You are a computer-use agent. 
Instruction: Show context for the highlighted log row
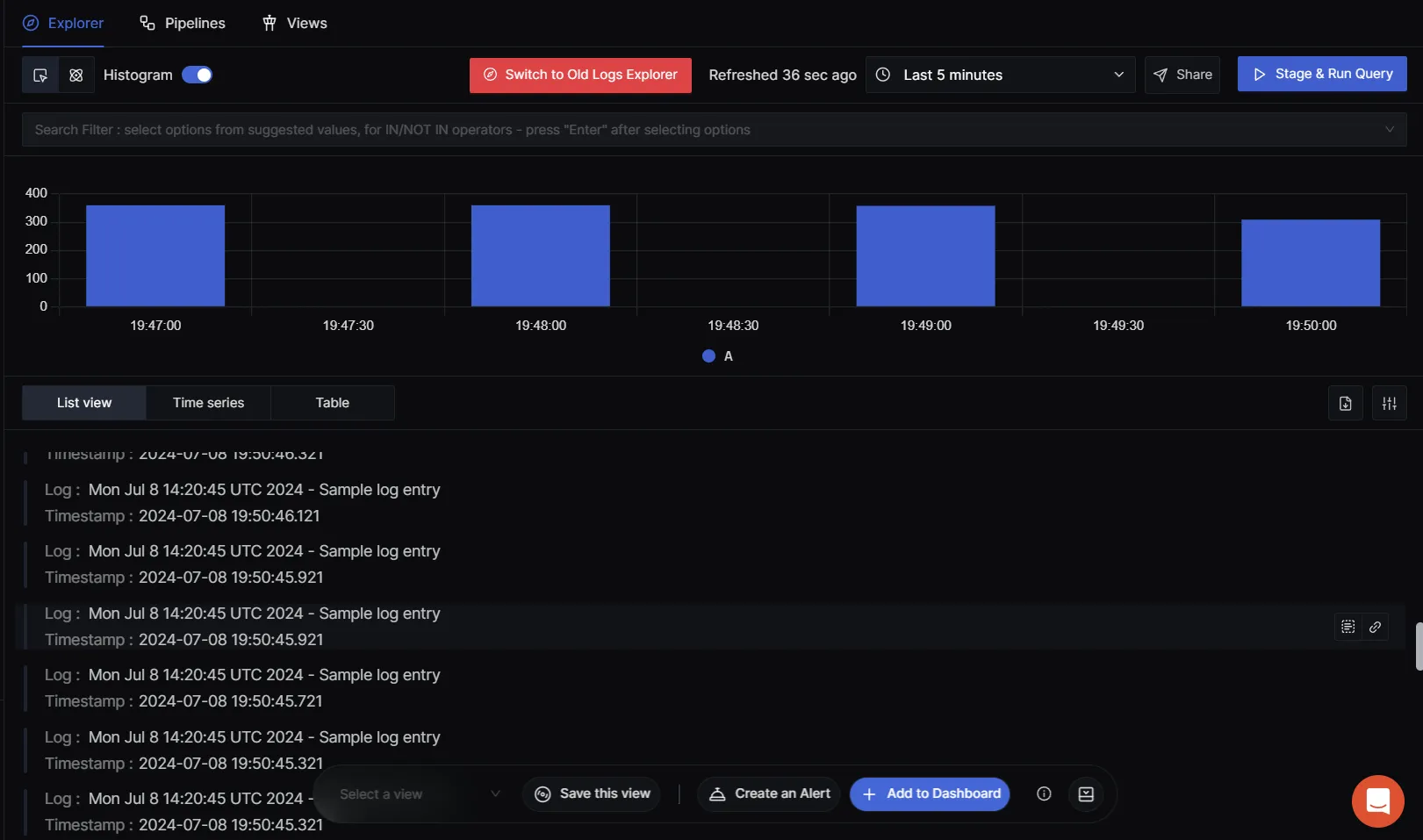[x=1348, y=627]
